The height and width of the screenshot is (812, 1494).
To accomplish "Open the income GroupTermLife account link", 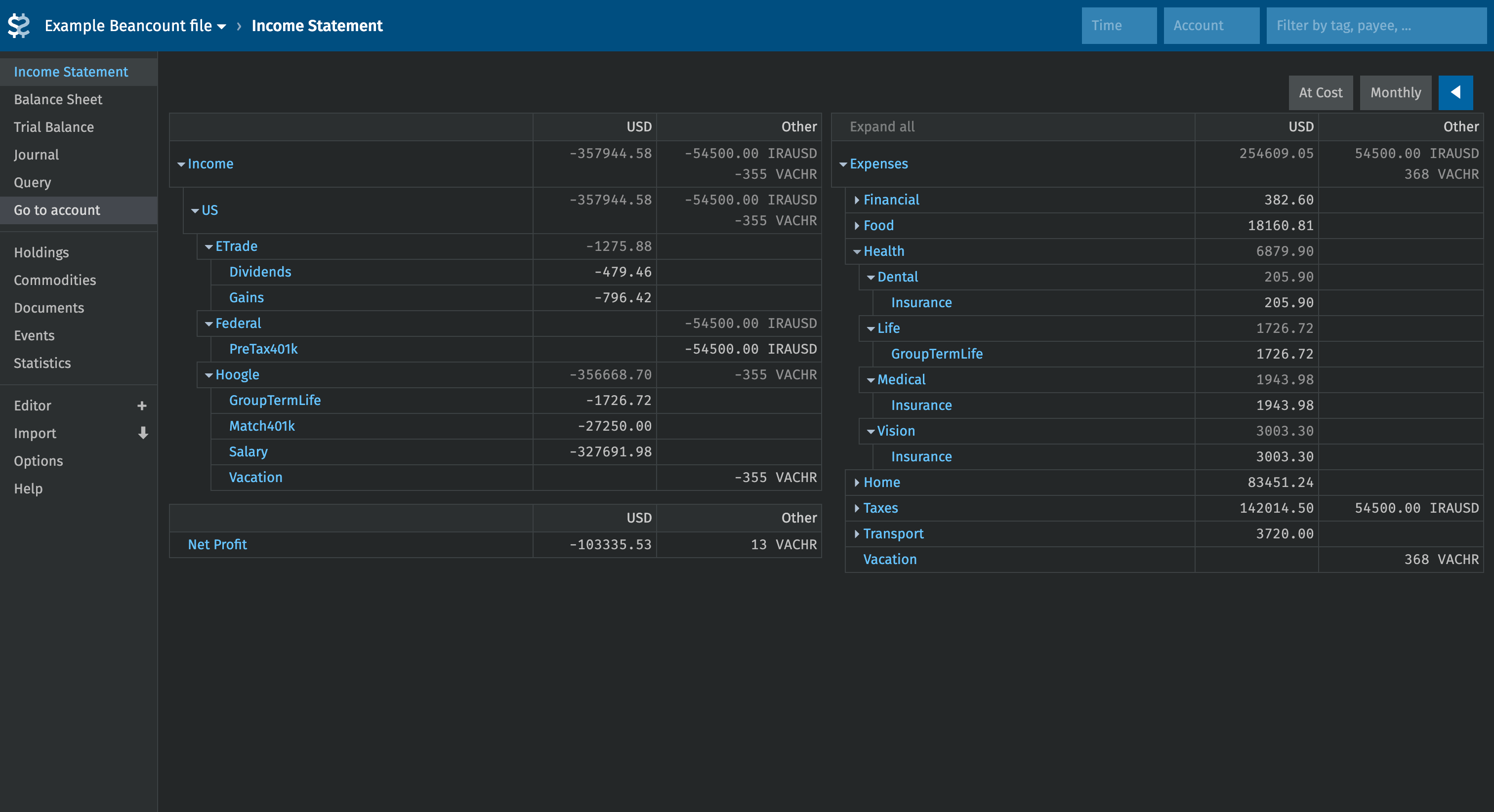I will click(275, 400).
